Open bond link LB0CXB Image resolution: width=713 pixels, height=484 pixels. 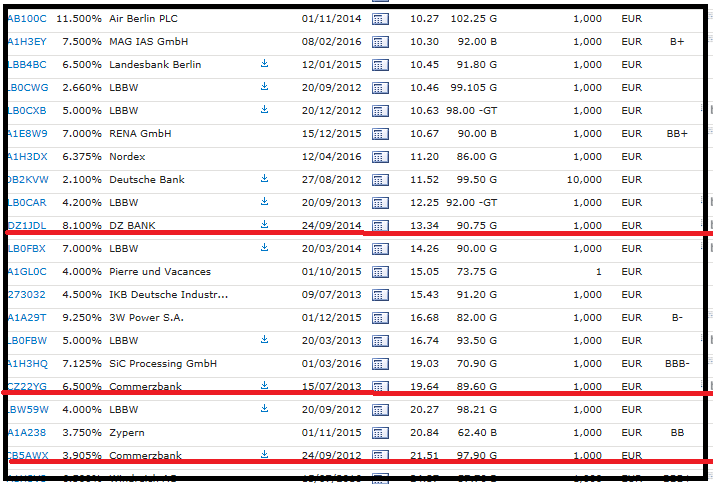[x=27, y=111]
